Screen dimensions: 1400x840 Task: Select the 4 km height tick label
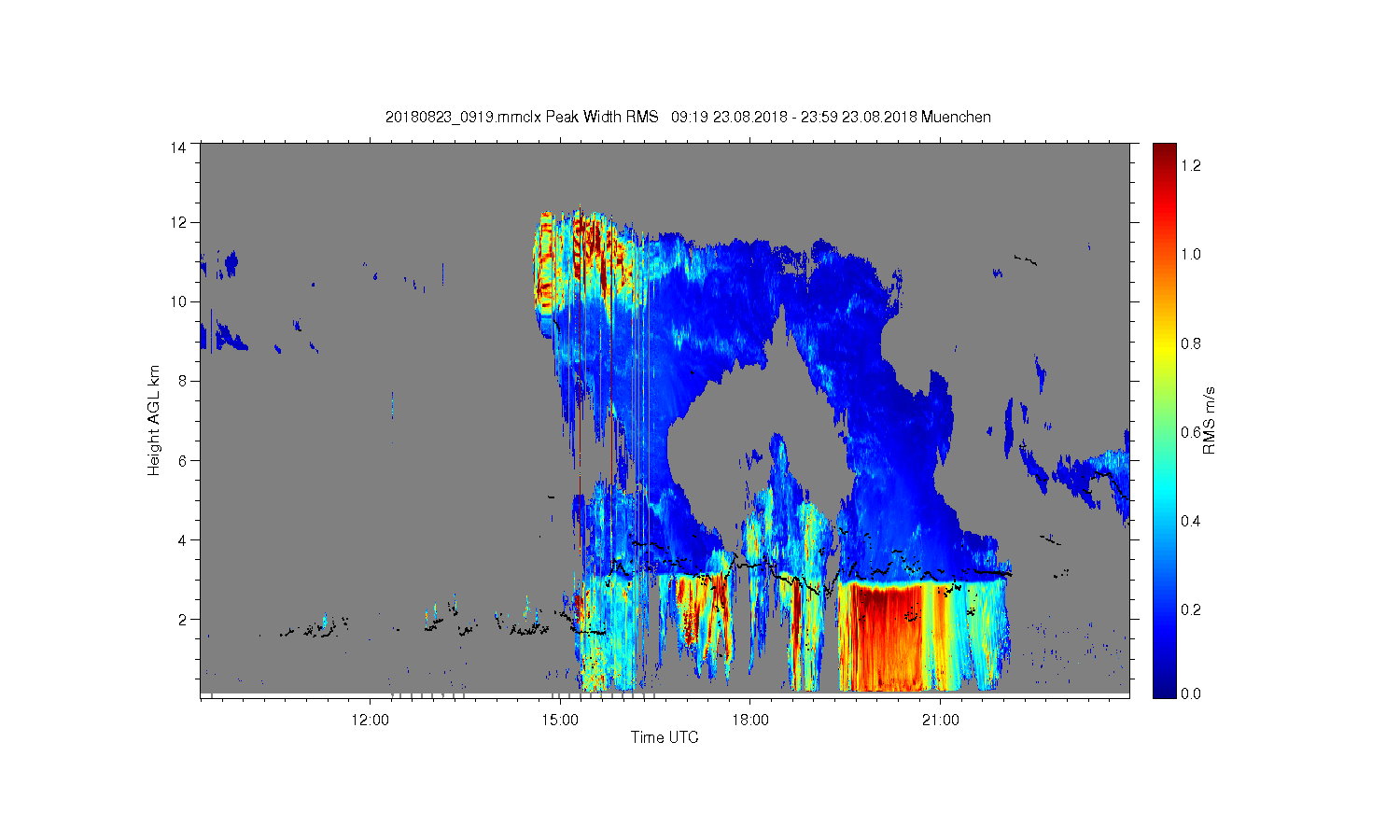(182, 539)
